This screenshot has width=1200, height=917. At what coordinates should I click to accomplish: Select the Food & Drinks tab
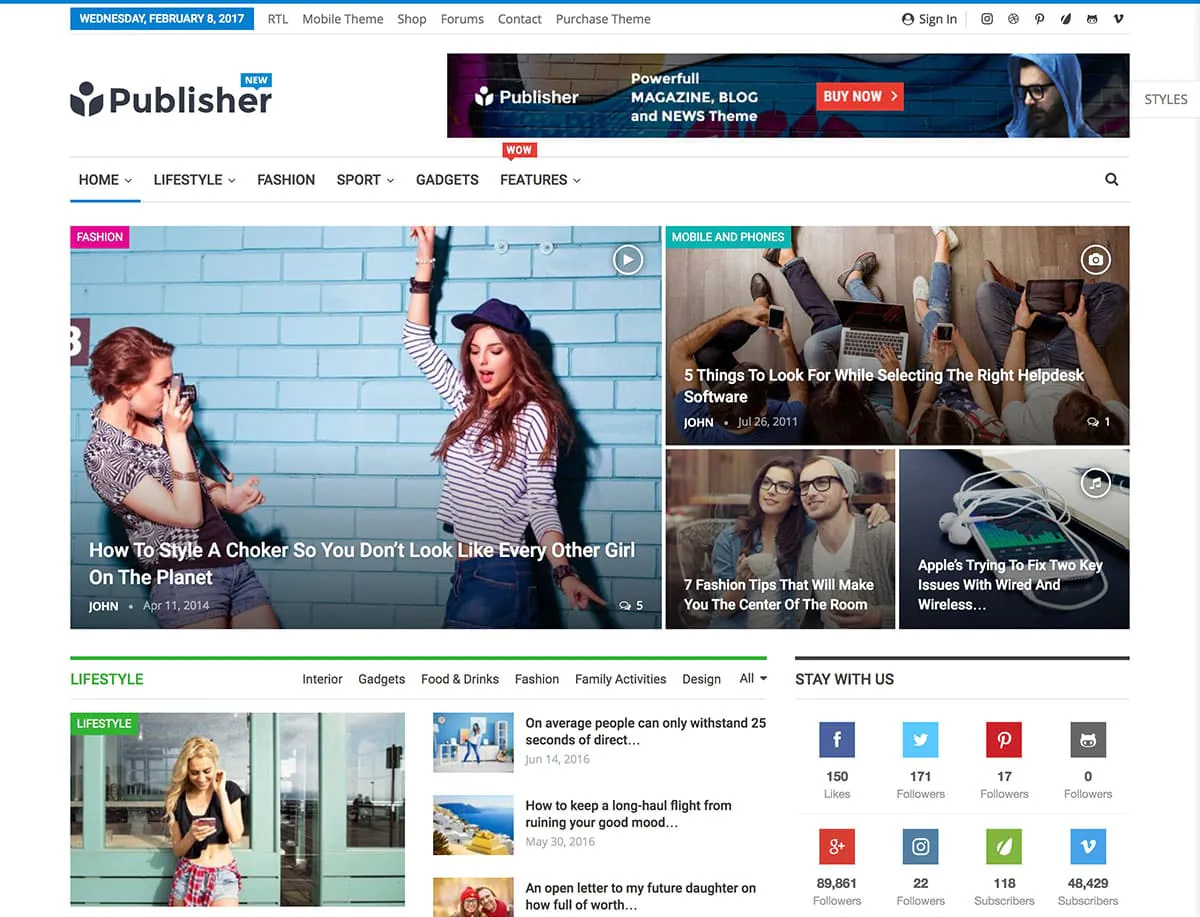tap(460, 679)
